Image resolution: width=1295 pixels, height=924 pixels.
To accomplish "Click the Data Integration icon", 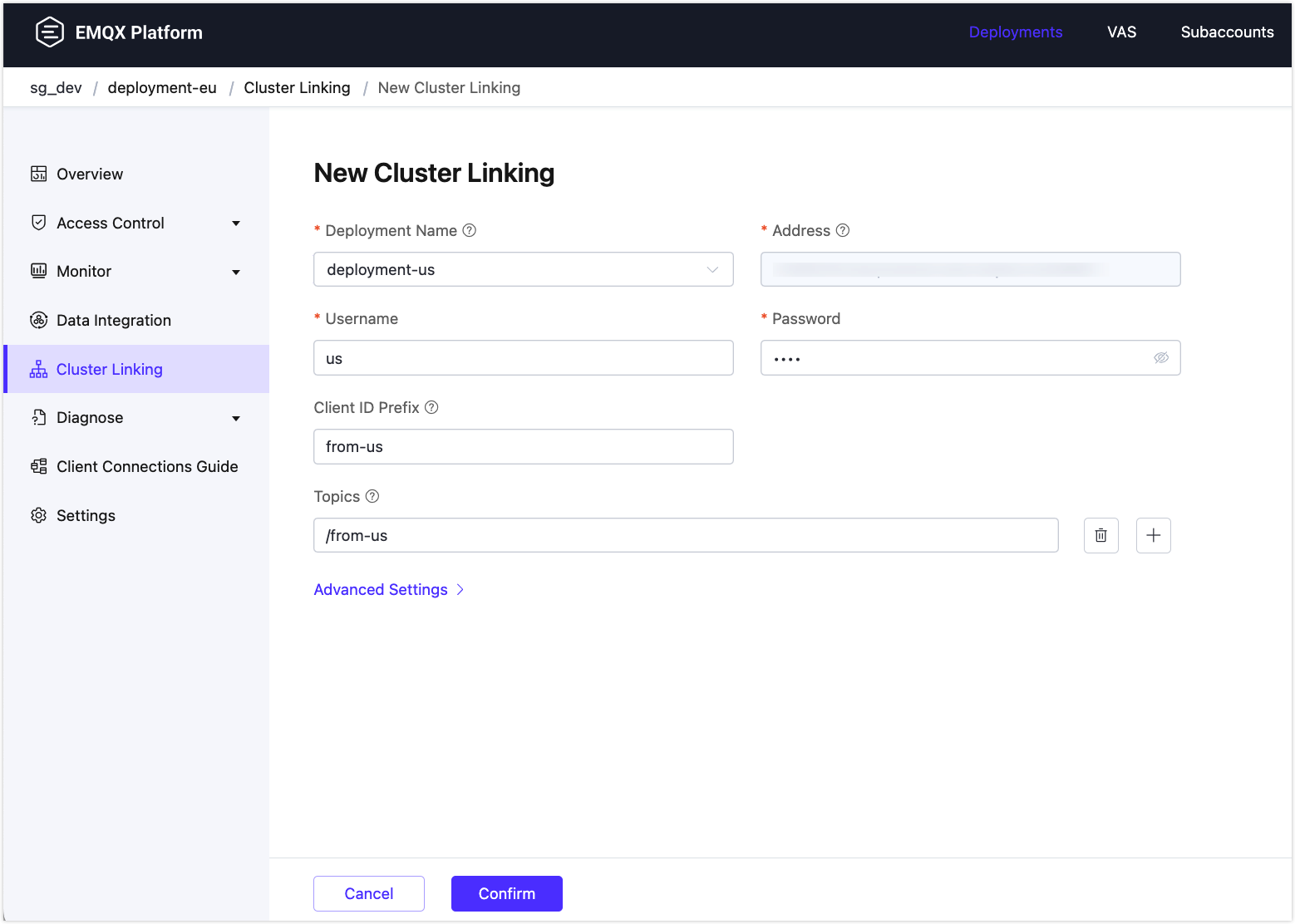I will pyautogui.click(x=38, y=320).
